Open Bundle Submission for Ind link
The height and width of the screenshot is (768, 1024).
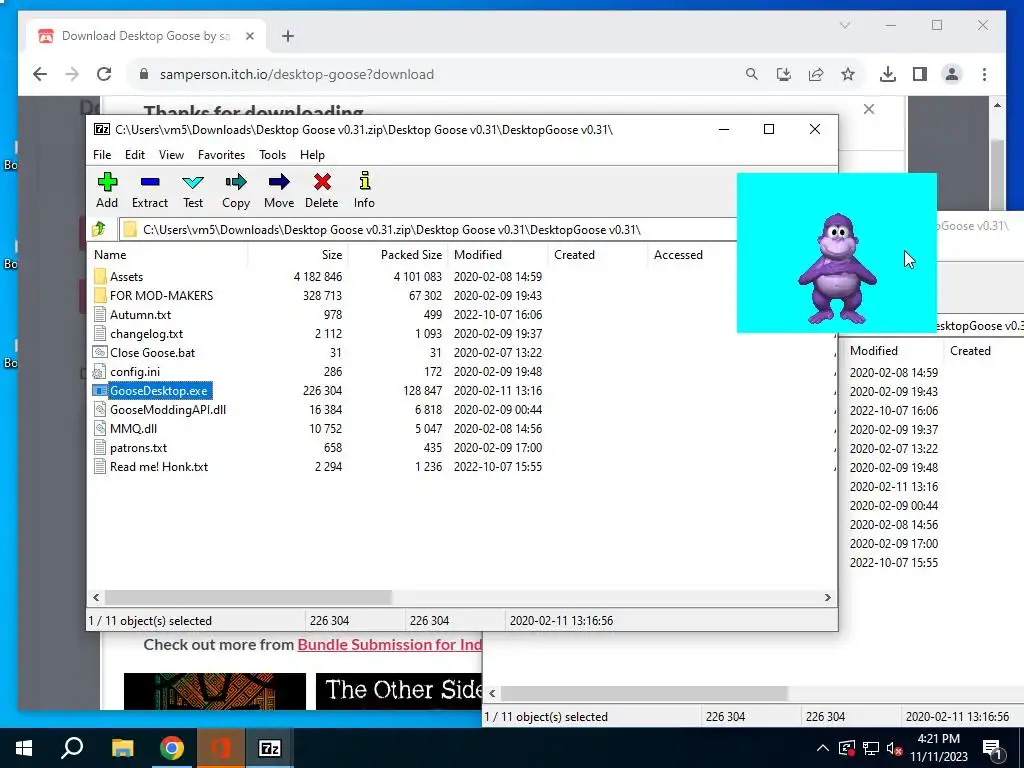pyautogui.click(x=389, y=645)
